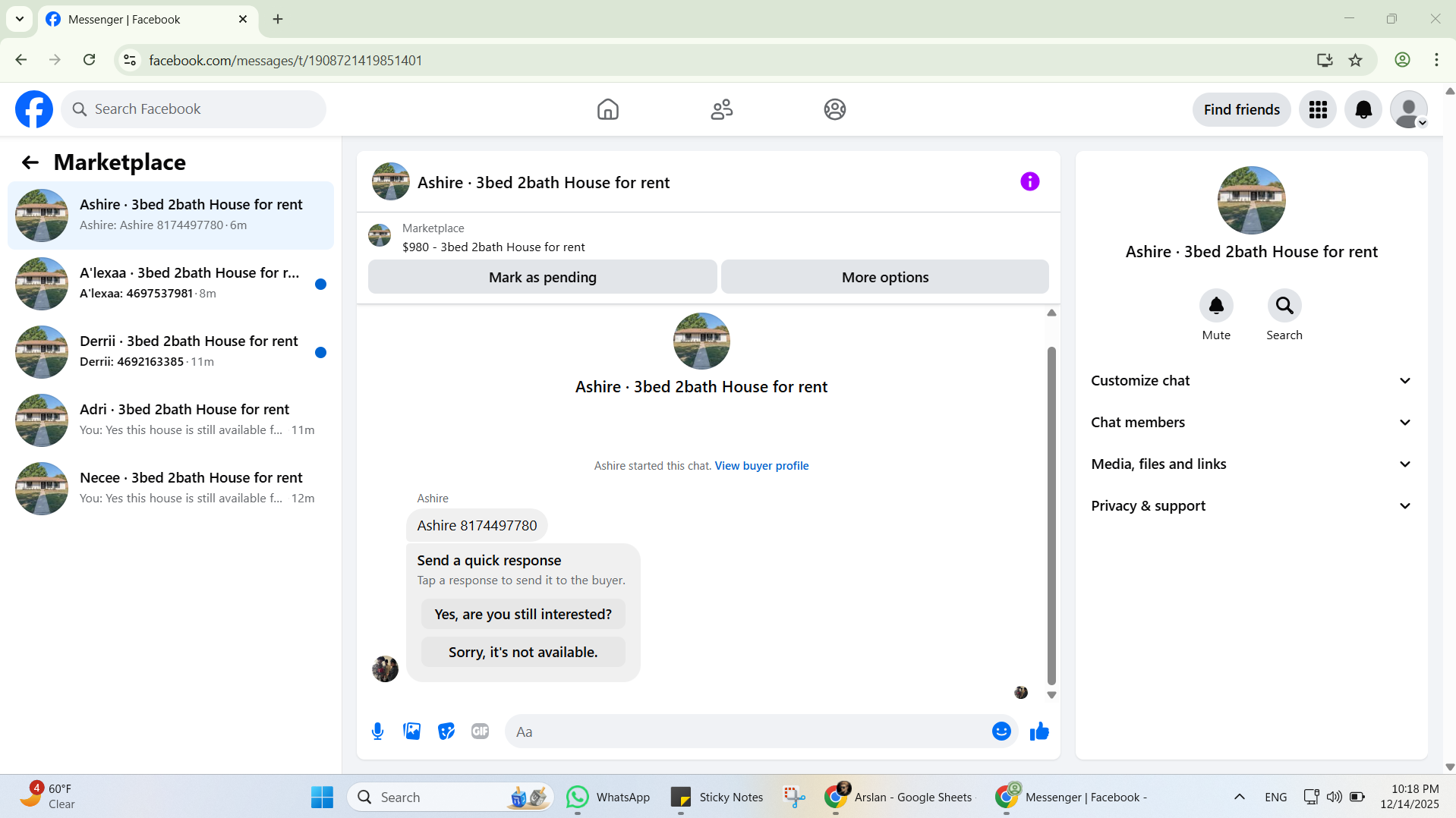Click the $980 listing price line
The width and height of the screenshot is (1456, 818).
tap(493, 247)
